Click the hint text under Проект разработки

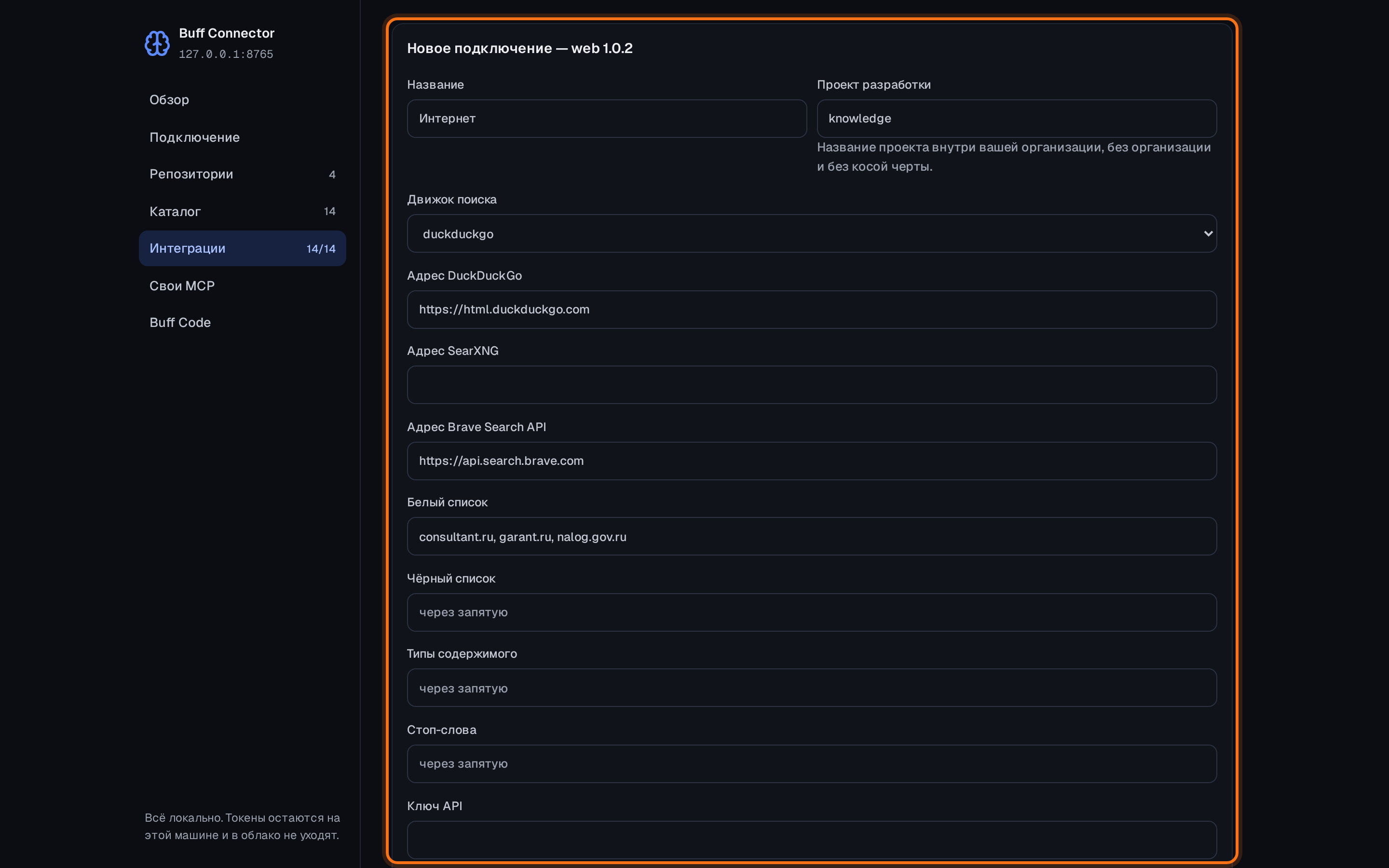pos(1014,157)
